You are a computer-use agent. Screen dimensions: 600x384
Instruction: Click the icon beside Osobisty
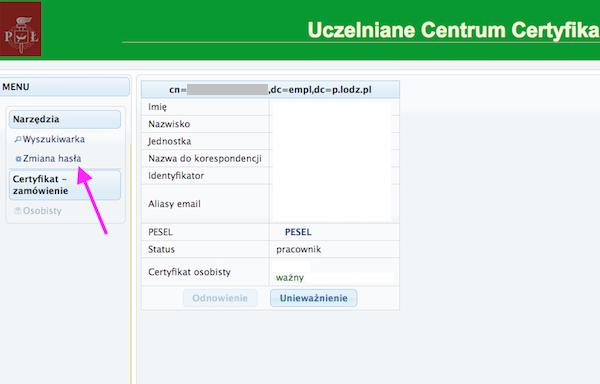[18, 211]
